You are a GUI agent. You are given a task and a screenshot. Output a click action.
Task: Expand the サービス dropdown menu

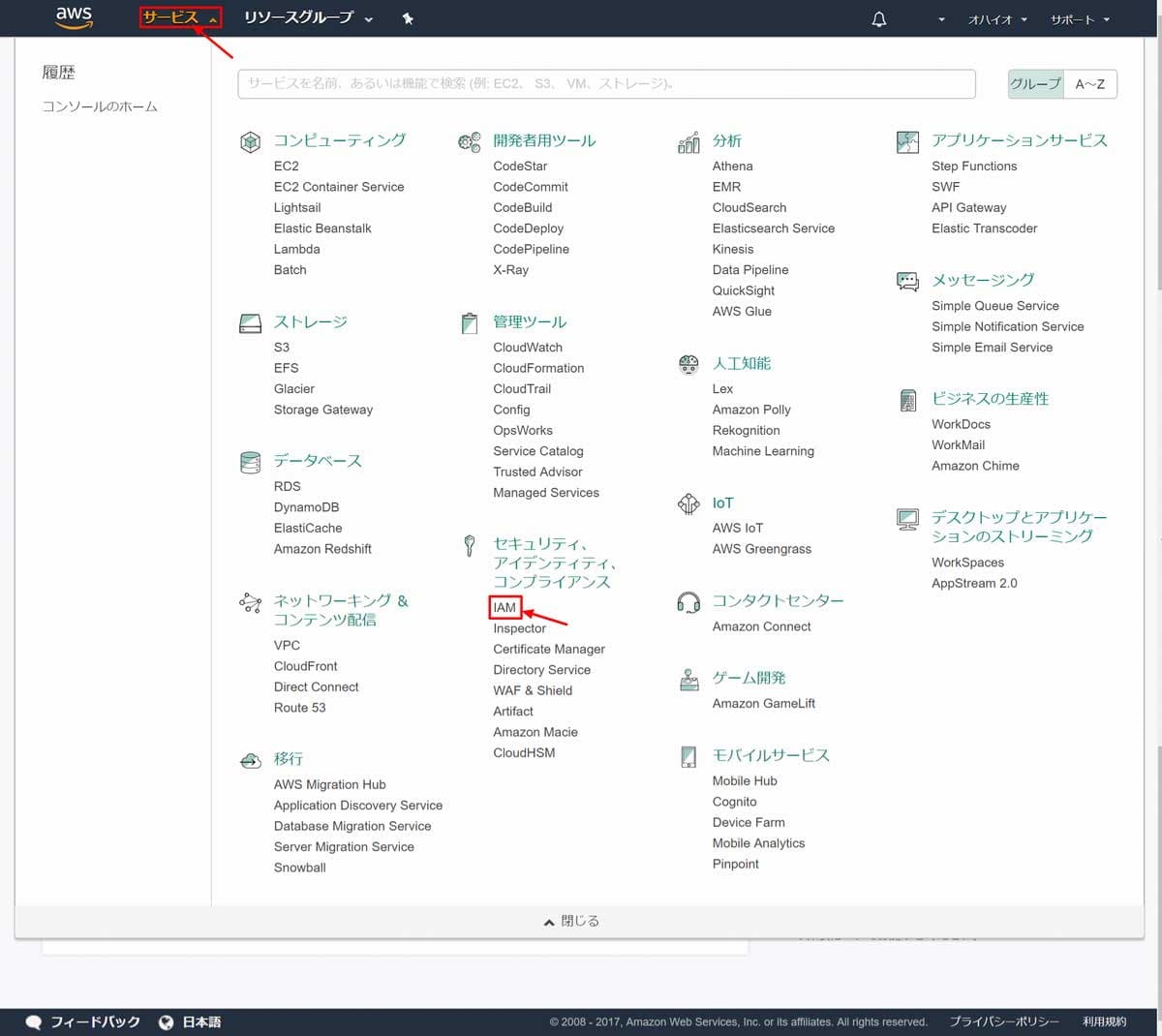coord(180,17)
